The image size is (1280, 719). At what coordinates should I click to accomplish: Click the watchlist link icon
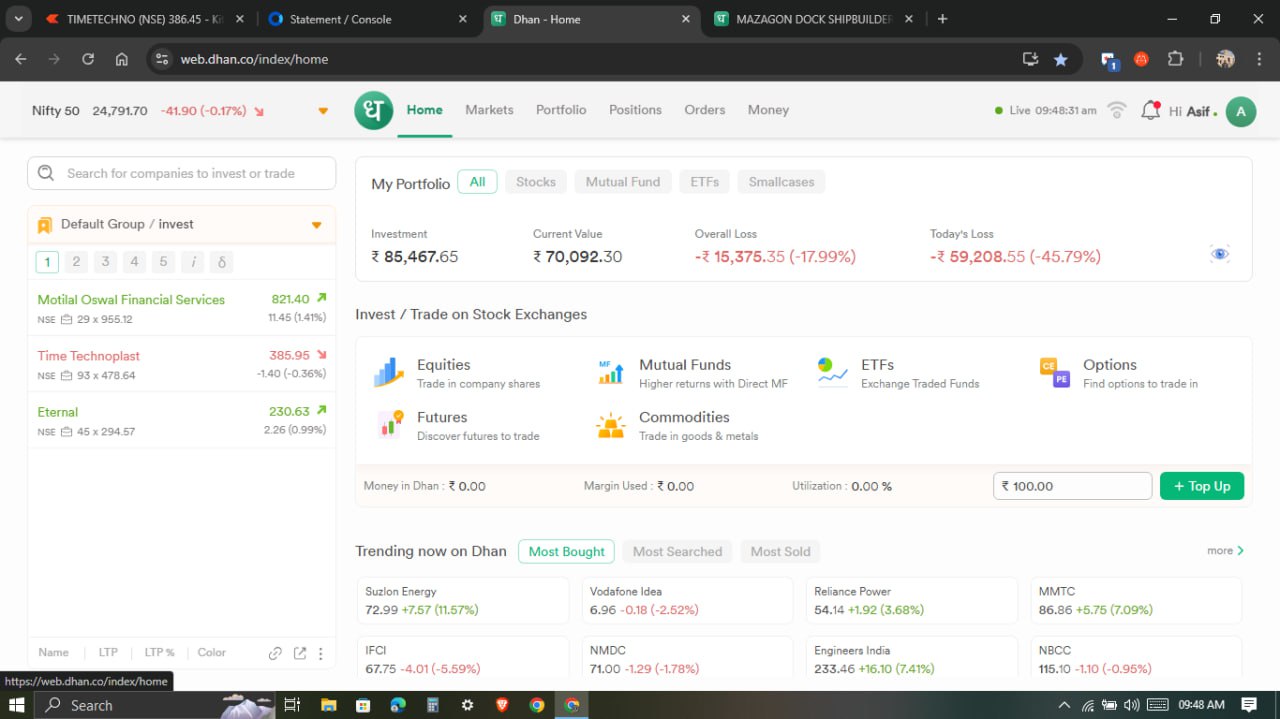click(275, 653)
